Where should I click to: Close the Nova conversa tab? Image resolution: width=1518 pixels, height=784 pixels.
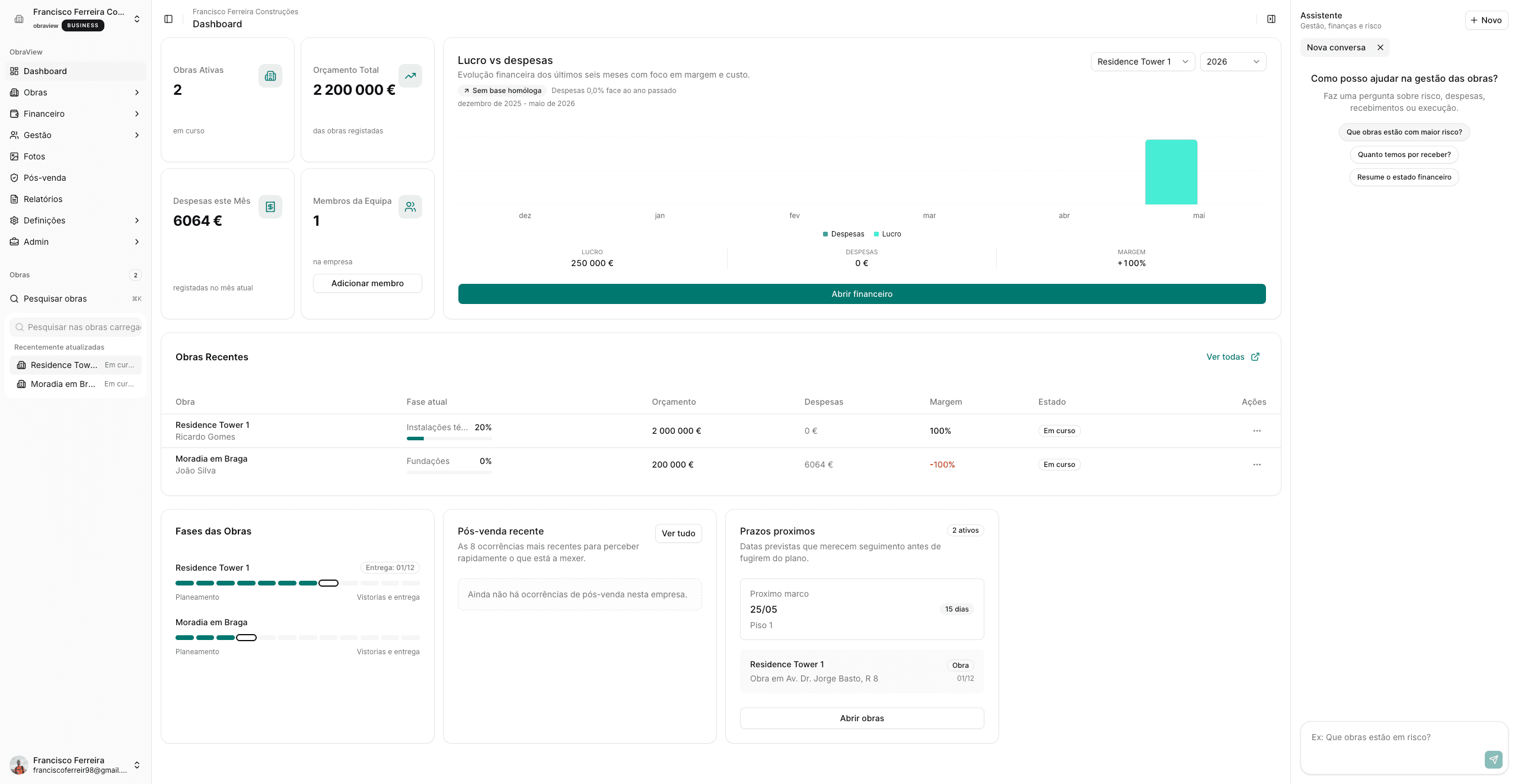pos(1380,47)
